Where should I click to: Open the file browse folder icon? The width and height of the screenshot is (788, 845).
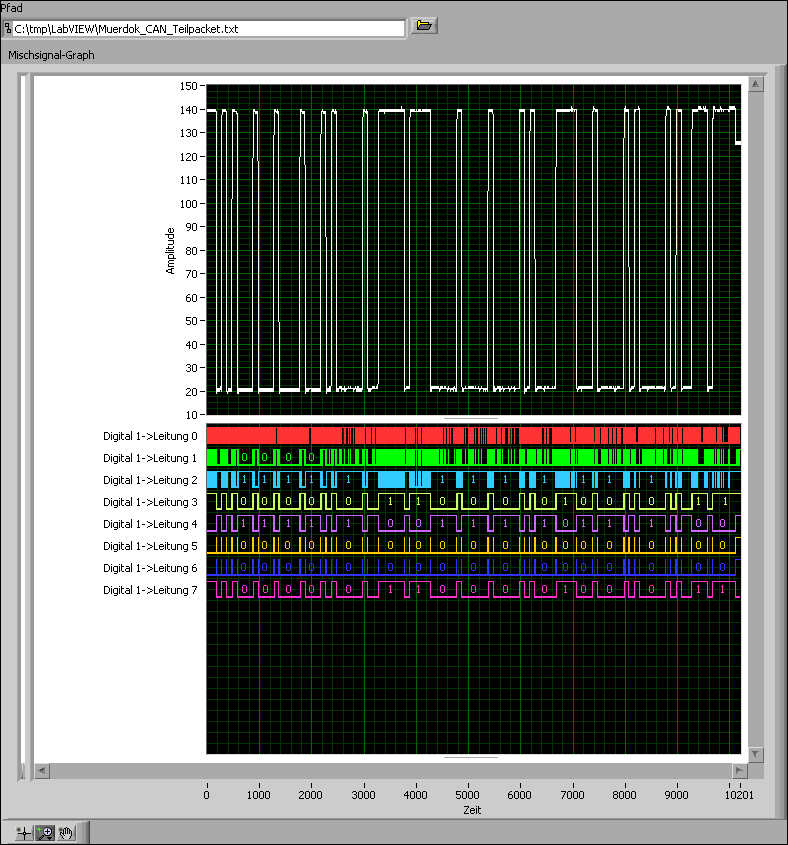(424, 26)
